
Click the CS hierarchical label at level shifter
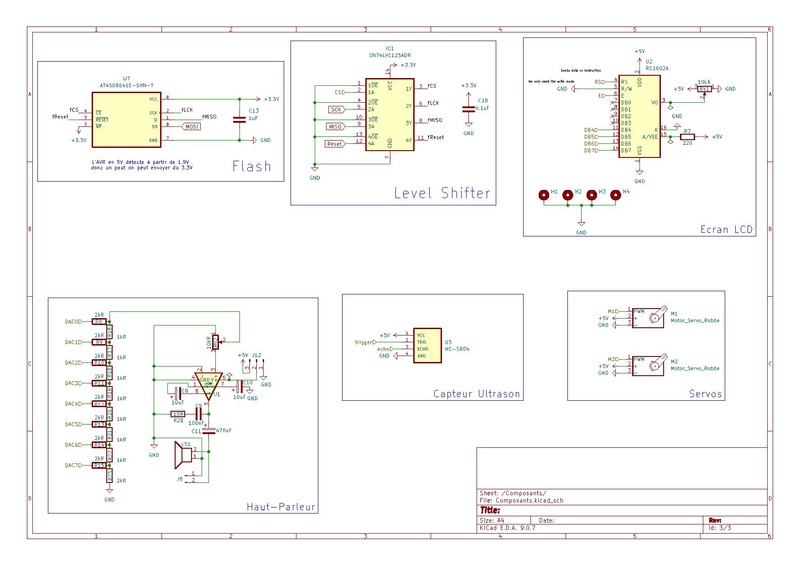[340, 92]
